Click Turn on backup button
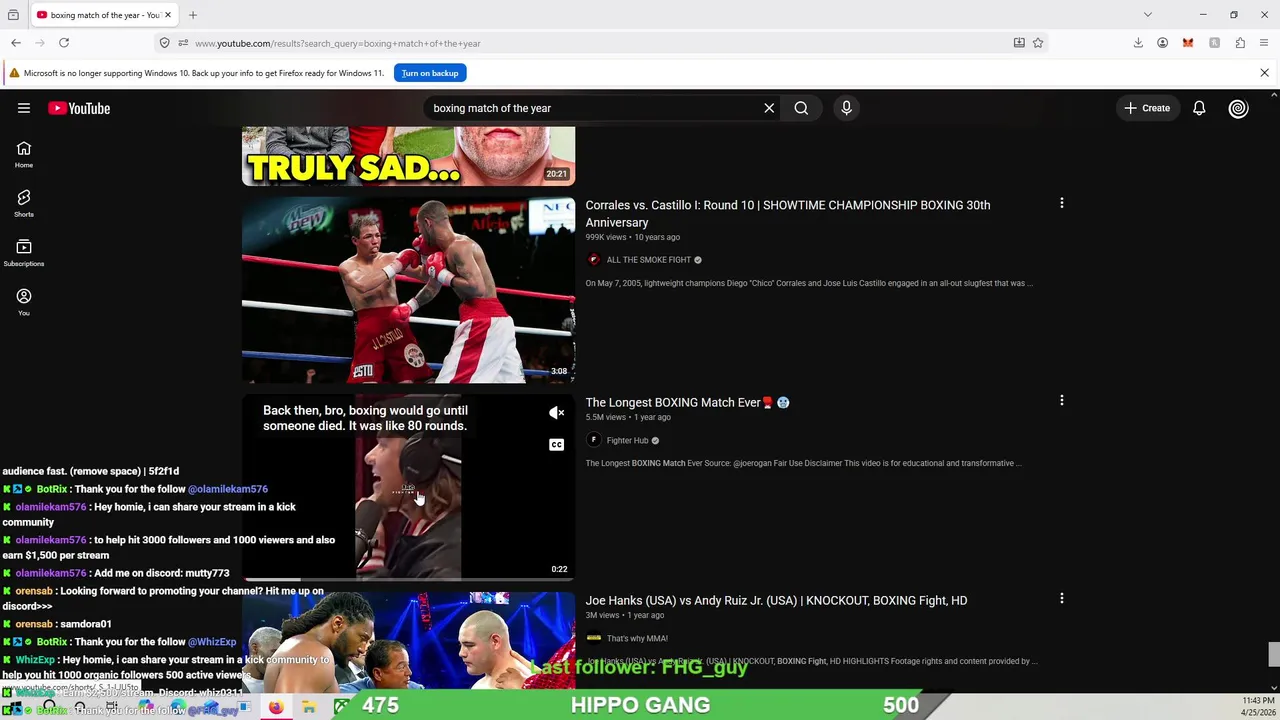 tap(430, 73)
